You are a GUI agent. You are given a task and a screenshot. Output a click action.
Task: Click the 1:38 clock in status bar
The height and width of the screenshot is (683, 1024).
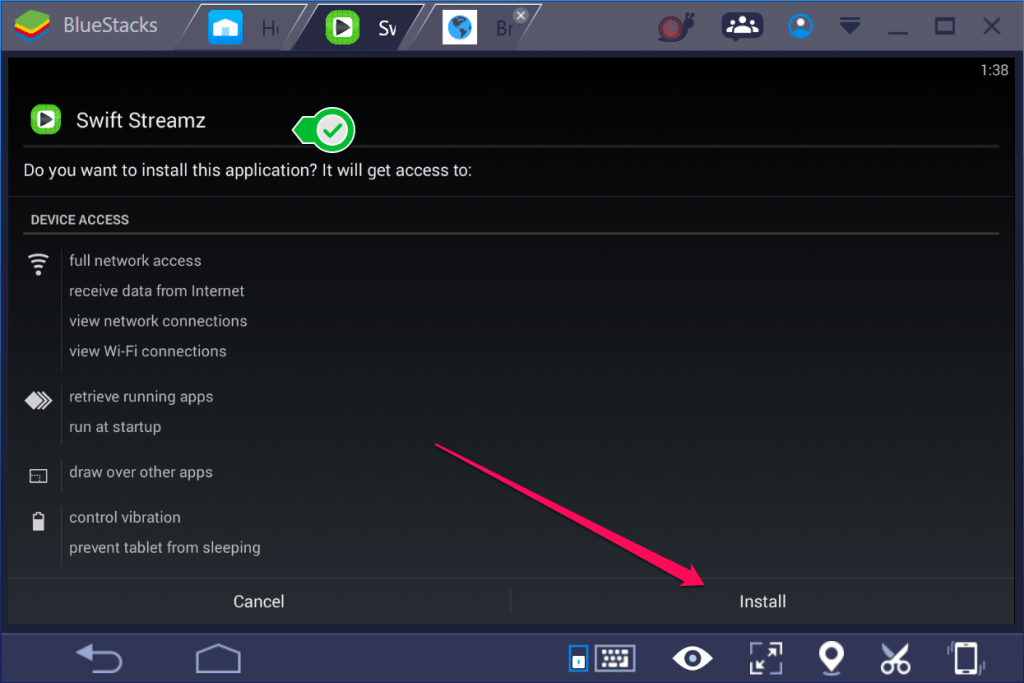coord(994,70)
